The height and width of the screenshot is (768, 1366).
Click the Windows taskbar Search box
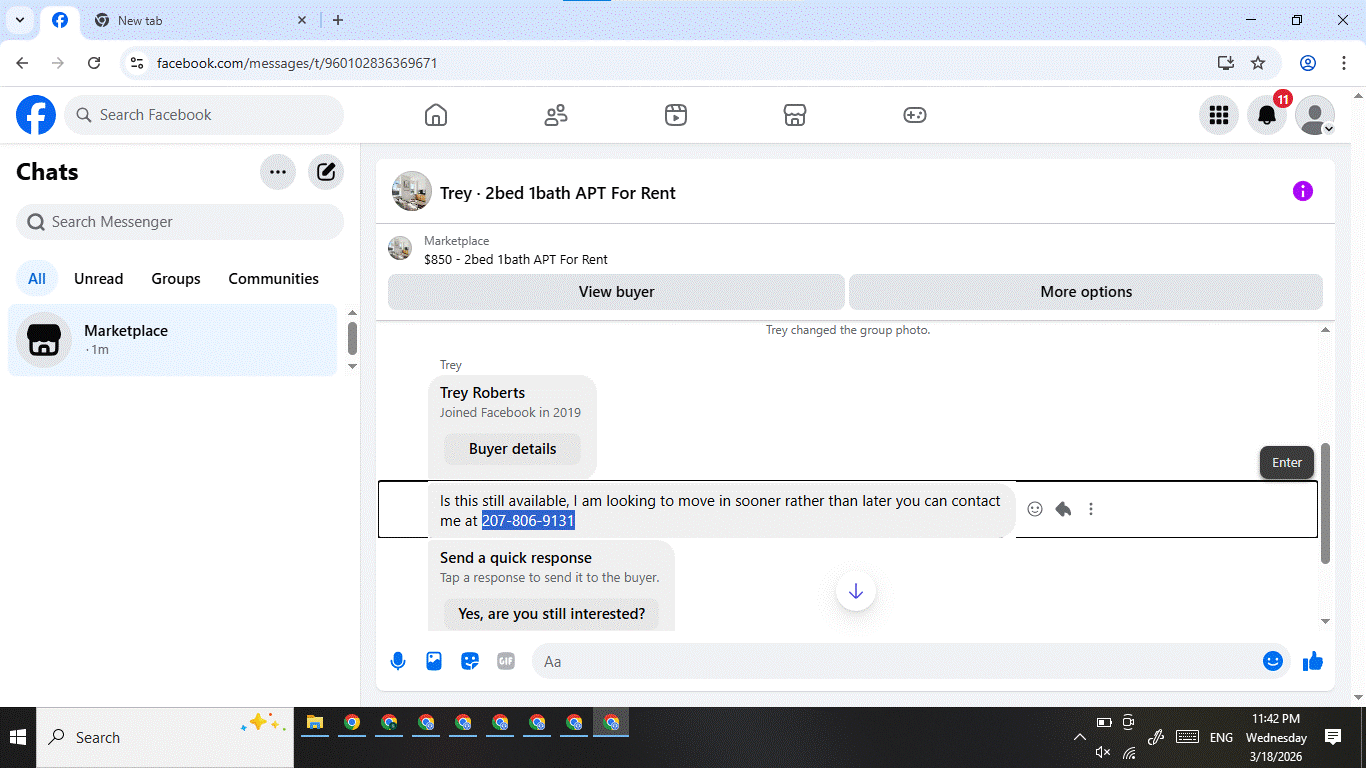[x=165, y=738]
